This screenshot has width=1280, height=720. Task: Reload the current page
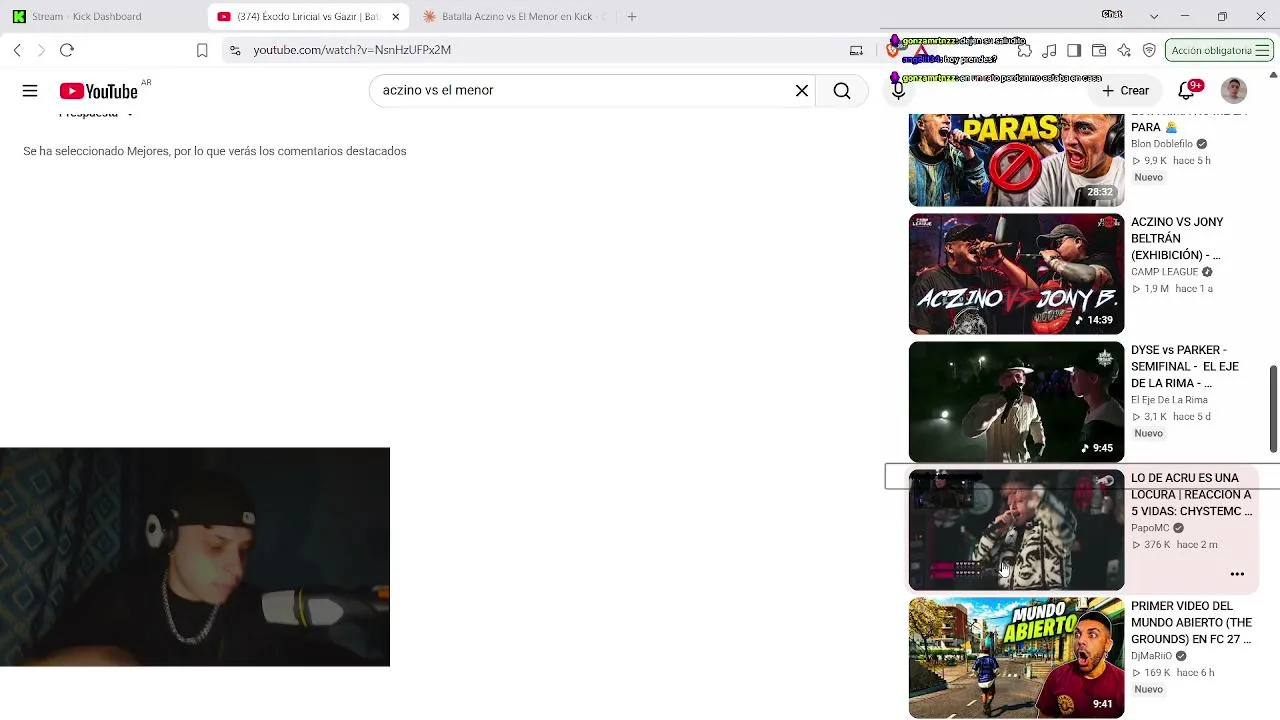tap(67, 50)
